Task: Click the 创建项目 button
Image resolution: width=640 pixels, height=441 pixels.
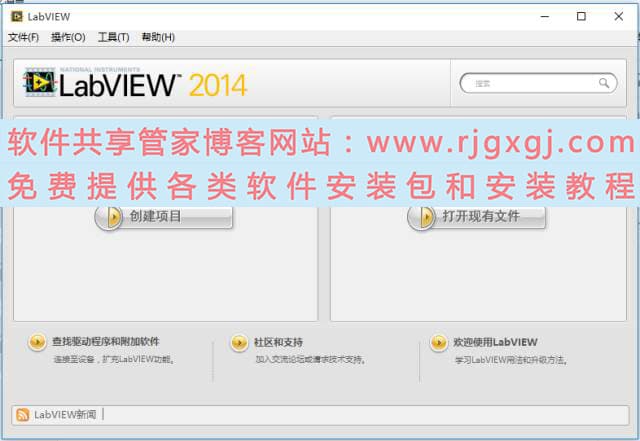Action: (164, 216)
